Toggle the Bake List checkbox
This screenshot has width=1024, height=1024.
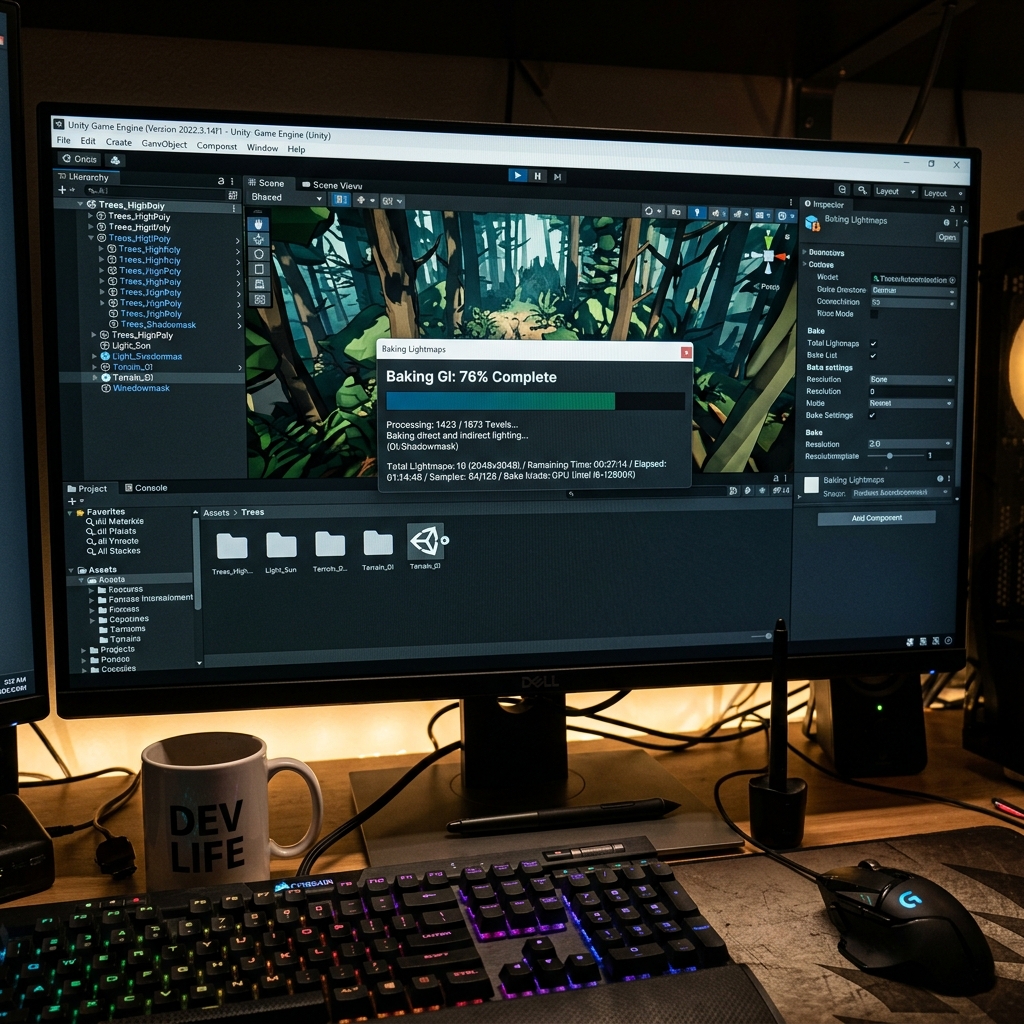coord(873,356)
